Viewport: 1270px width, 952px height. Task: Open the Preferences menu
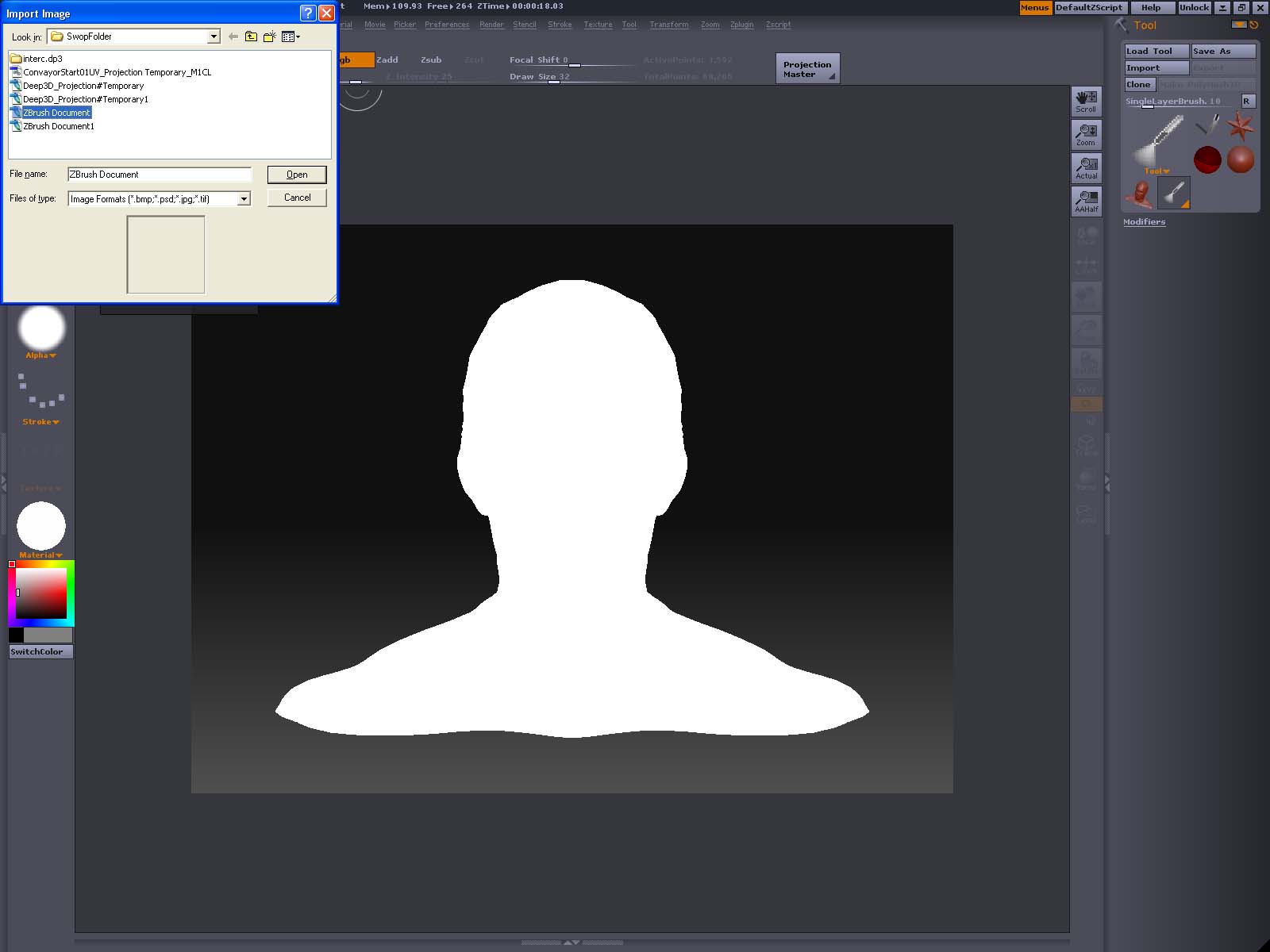click(447, 25)
